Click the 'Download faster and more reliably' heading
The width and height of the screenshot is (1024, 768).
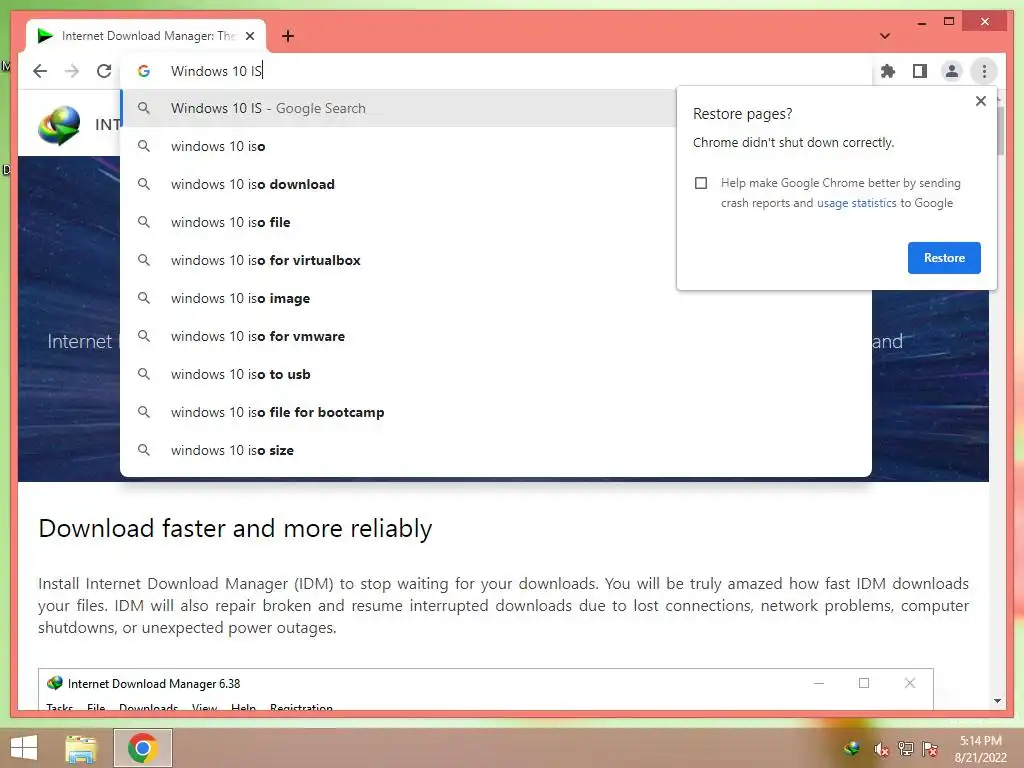pos(235,528)
